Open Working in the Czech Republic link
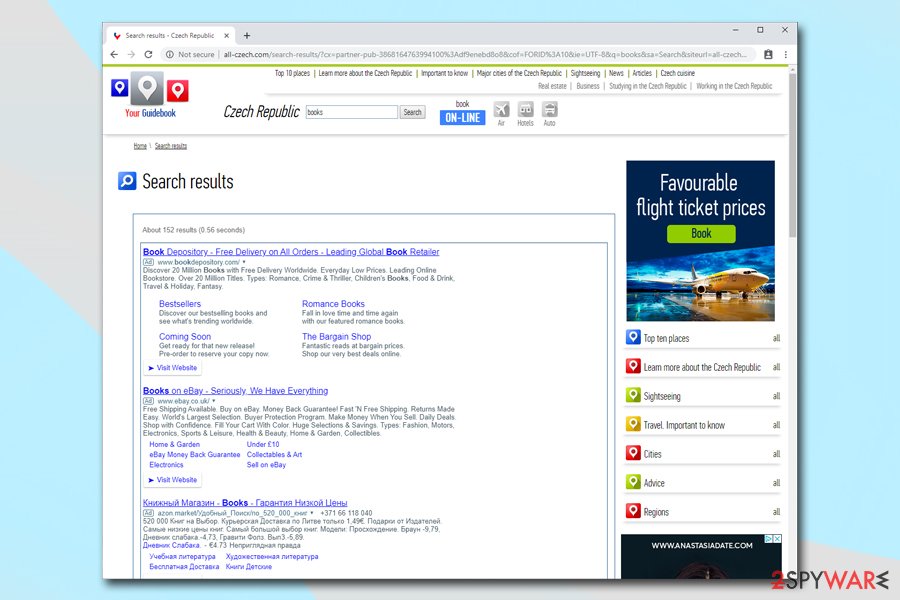This screenshot has width=900, height=600. click(x=734, y=86)
